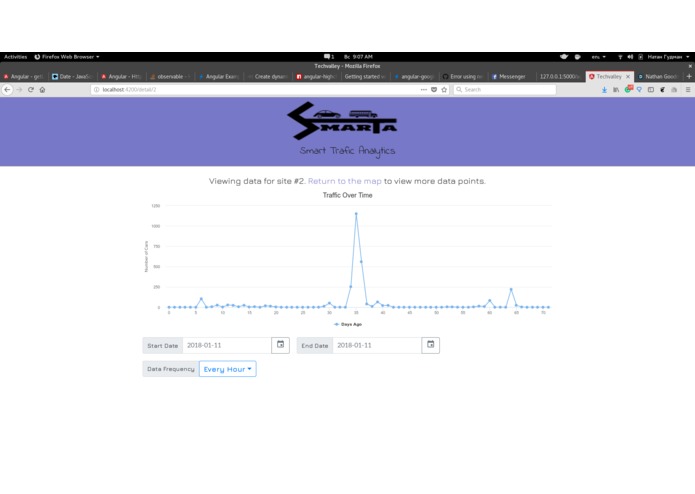Click the 'Smart Trafic Analytics' tagline
Viewport: 695px width, 494px height.
347,151
